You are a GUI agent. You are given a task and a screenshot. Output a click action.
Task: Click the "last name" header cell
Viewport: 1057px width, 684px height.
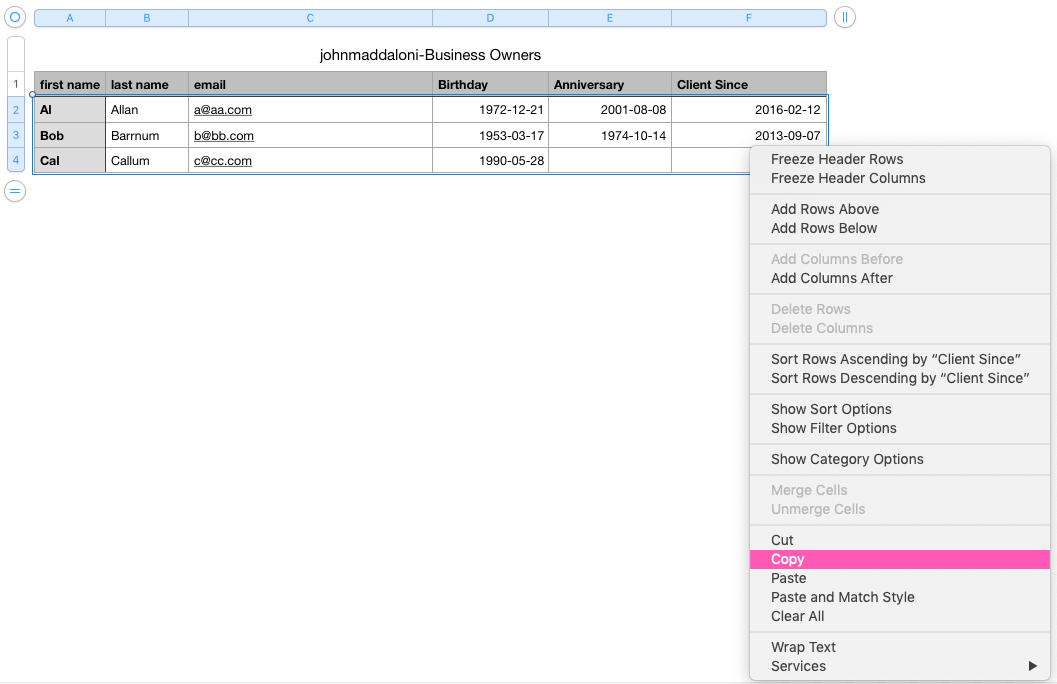point(147,84)
